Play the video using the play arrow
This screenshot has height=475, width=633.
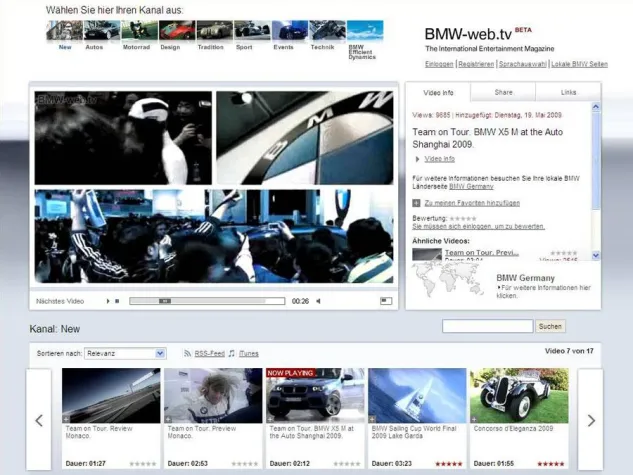(108, 301)
